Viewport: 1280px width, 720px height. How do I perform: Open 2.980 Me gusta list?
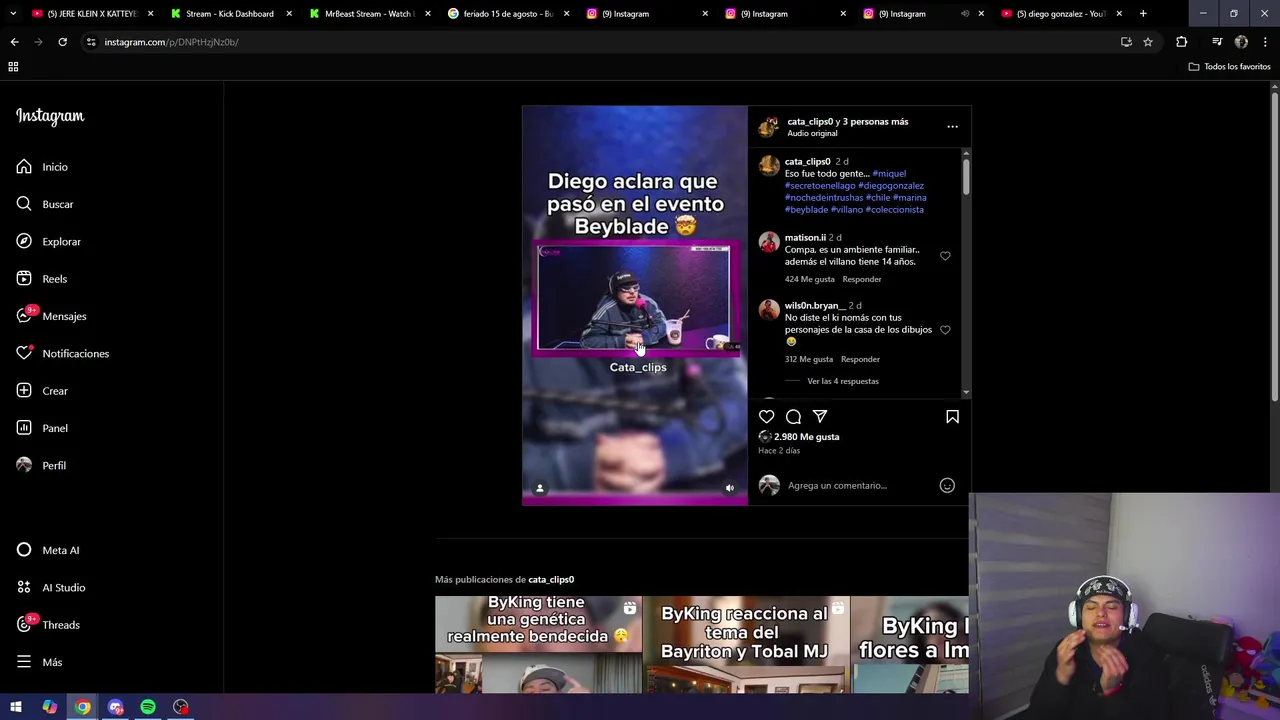coord(806,437)
